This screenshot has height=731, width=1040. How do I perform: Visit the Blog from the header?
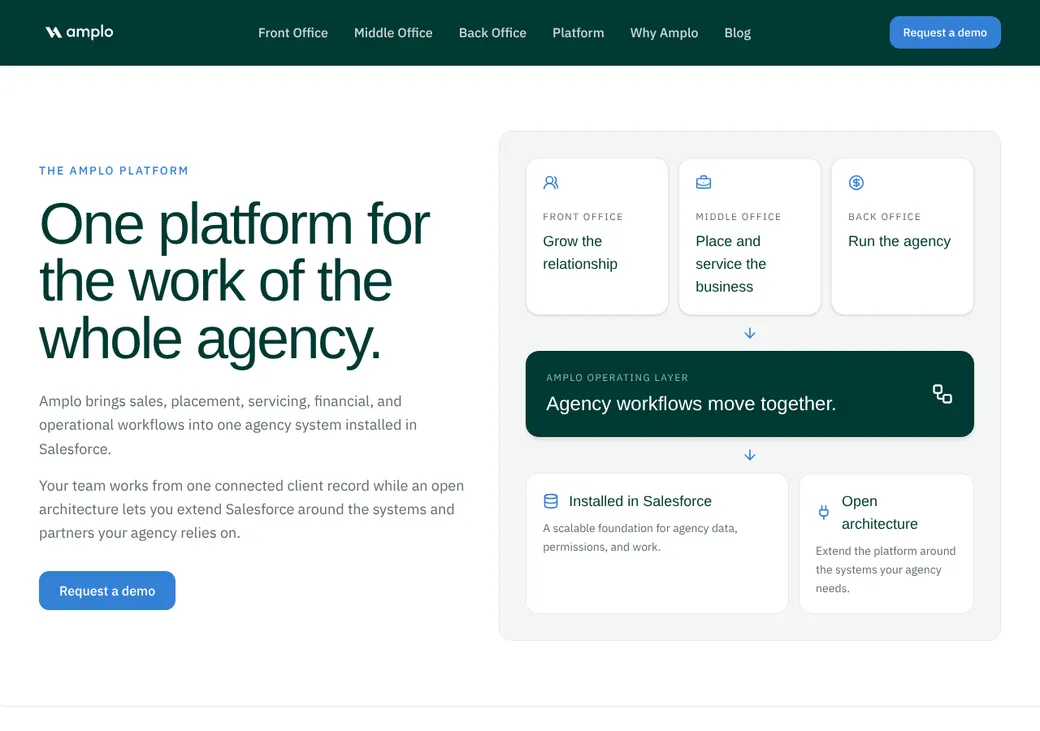[x=737, y=33]
